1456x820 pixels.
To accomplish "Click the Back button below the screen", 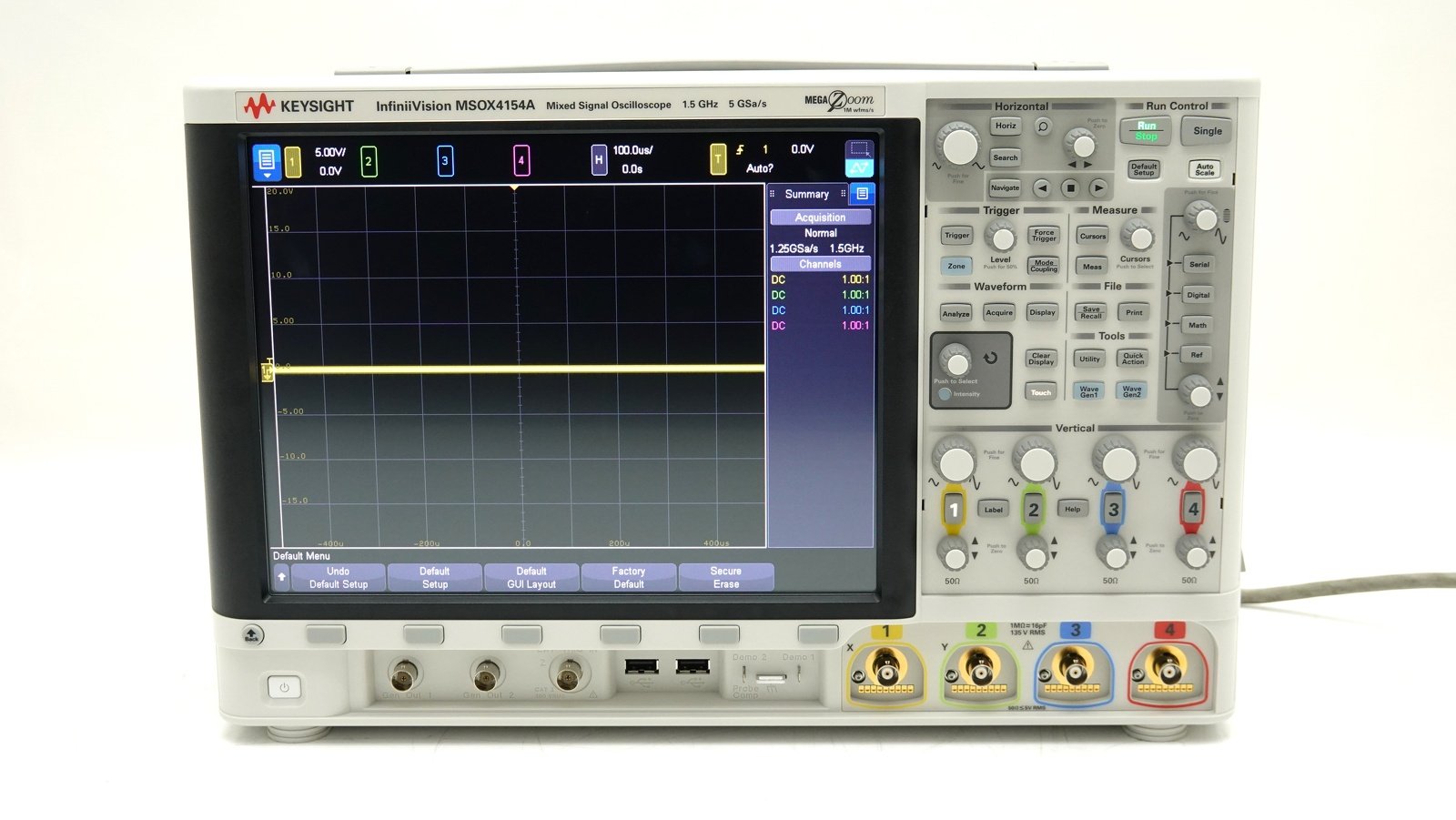I will tap(252, 635).
